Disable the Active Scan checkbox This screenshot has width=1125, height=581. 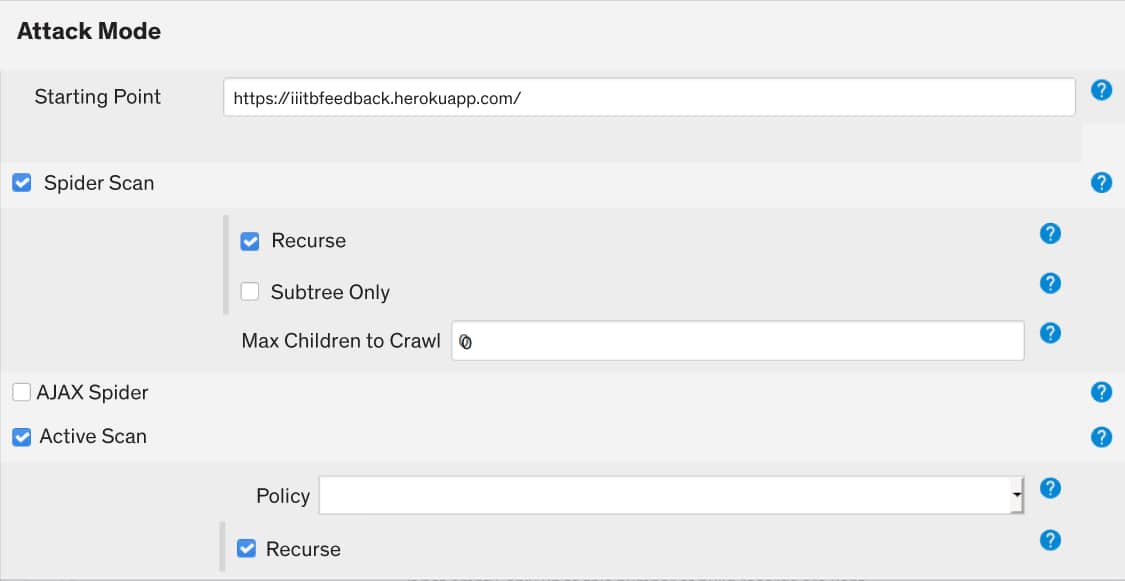(22, 437)
